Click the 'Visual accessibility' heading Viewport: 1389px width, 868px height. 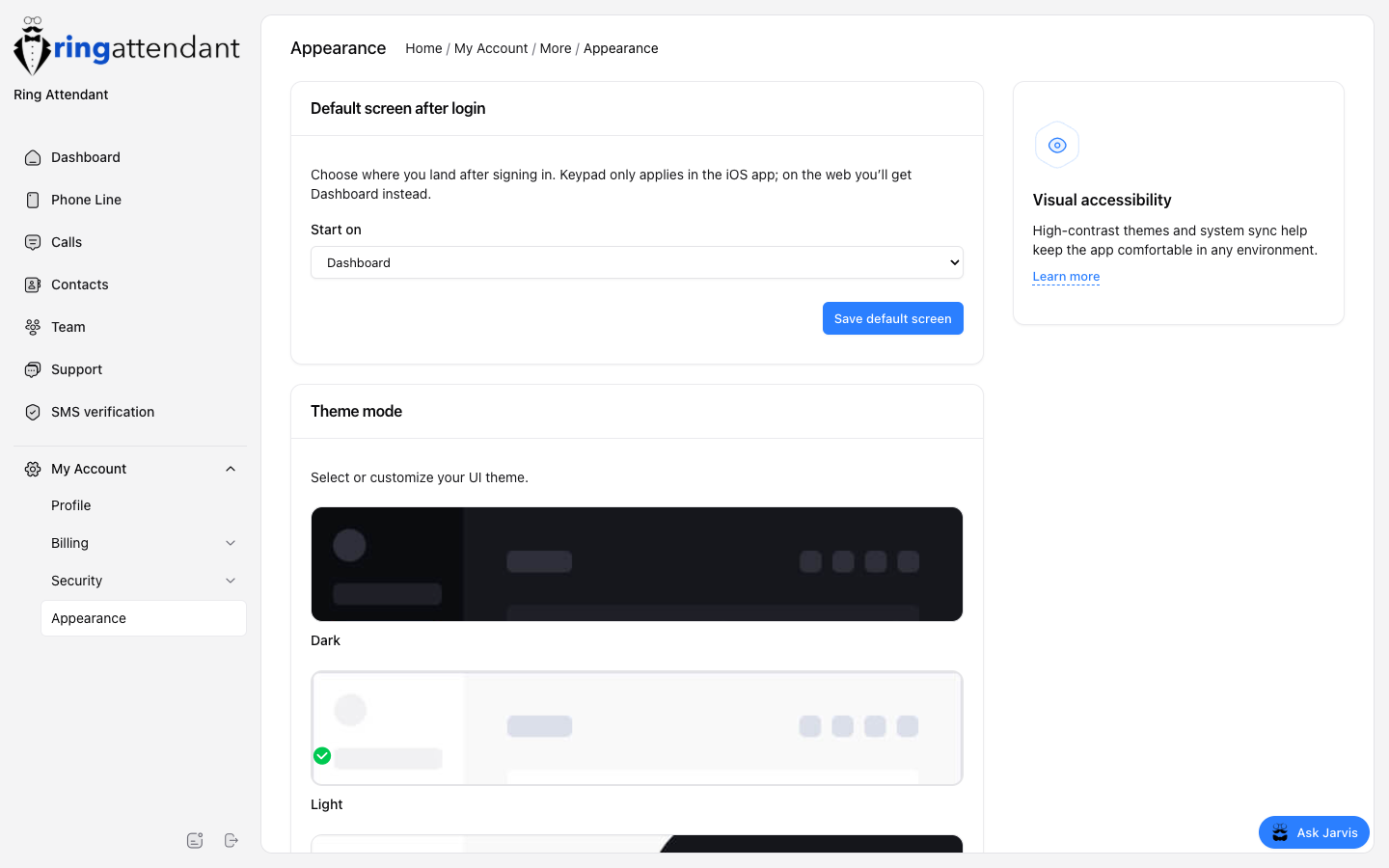pyautogui.click(x=1102, y=200)
